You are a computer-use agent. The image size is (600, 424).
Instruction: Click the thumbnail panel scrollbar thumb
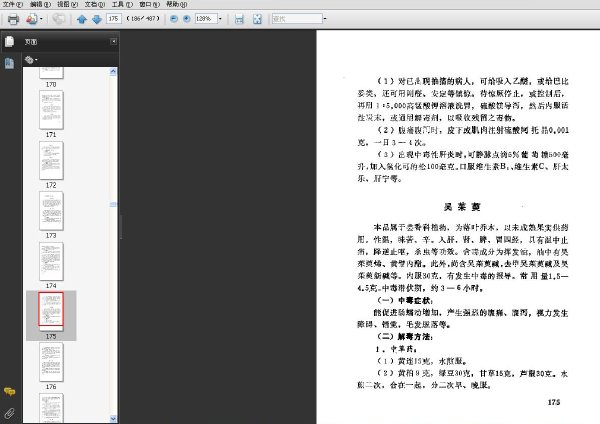113,204
